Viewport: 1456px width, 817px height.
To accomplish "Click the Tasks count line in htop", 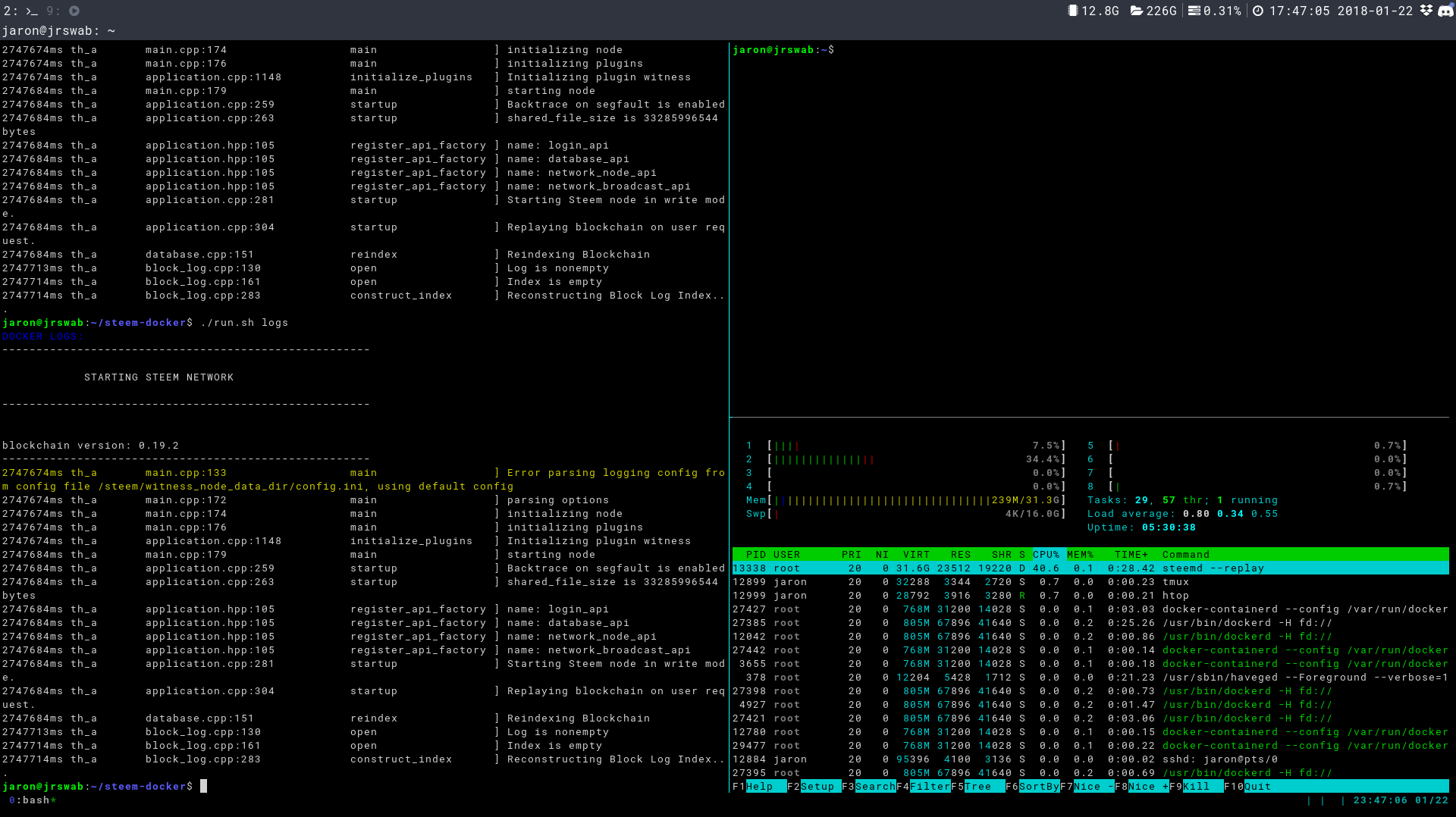I will point(1182,500).
